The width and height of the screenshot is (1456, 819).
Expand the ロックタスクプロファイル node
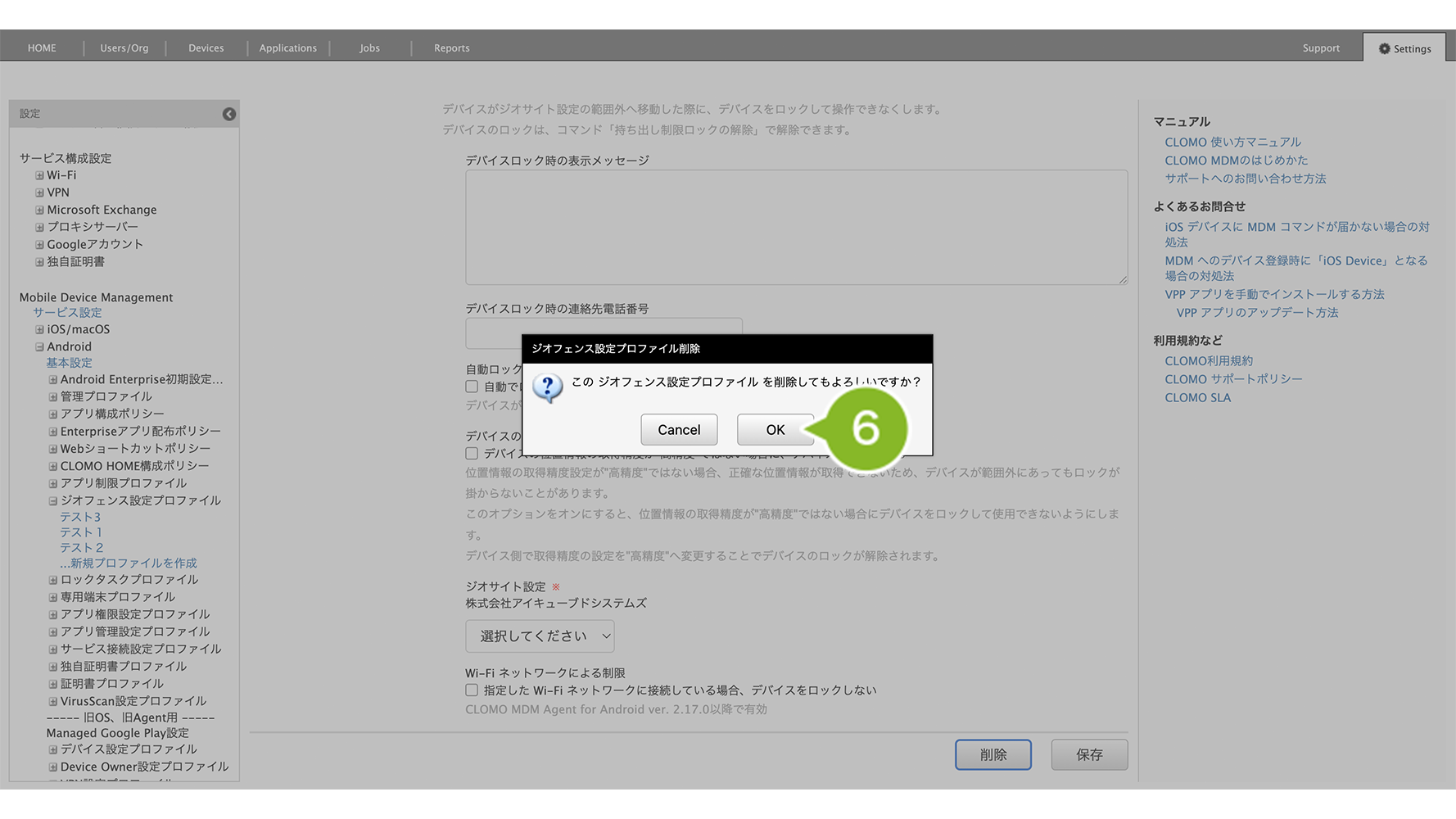coord(52,580)
